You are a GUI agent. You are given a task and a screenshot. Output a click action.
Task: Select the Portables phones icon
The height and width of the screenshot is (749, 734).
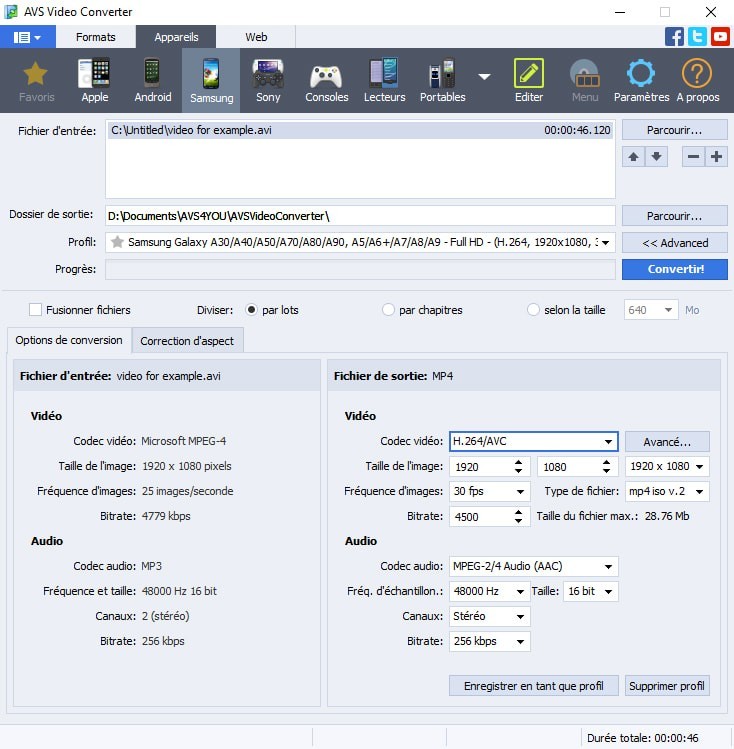(x=442, y=79)
